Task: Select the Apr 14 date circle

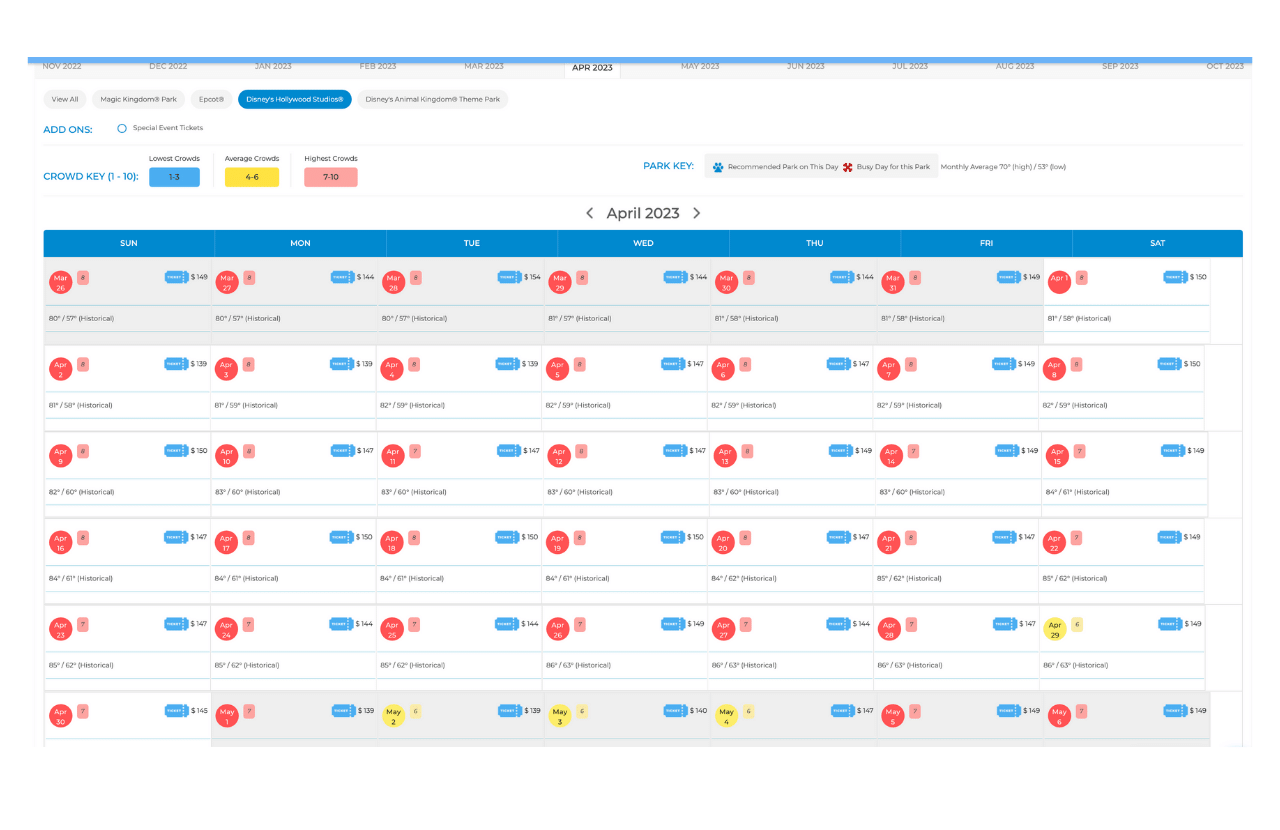Action: point(890,456)
